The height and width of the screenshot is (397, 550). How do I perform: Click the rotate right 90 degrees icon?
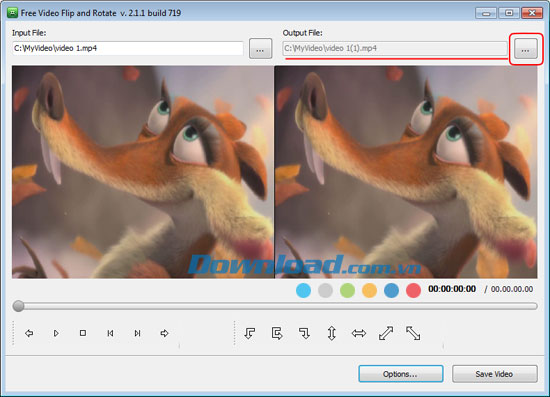click(x=304, y=333)
